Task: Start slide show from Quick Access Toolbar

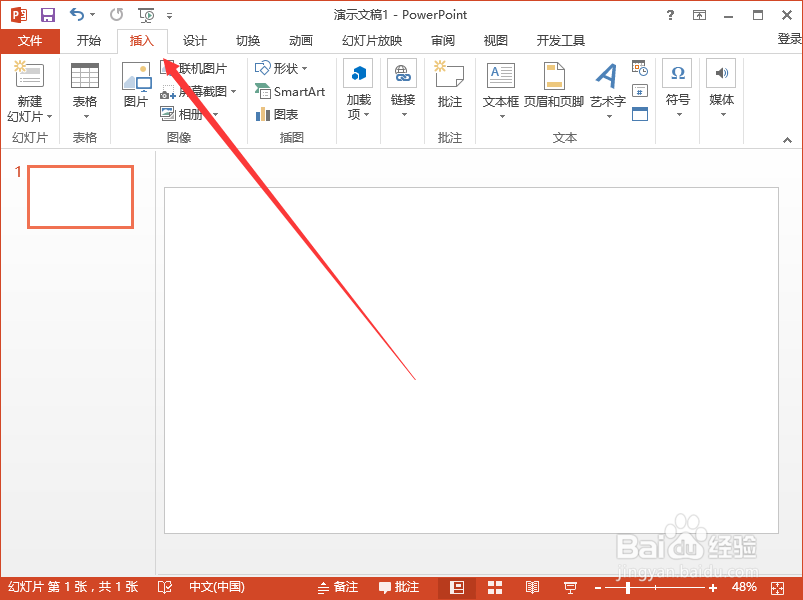Action: click(145, 14)
